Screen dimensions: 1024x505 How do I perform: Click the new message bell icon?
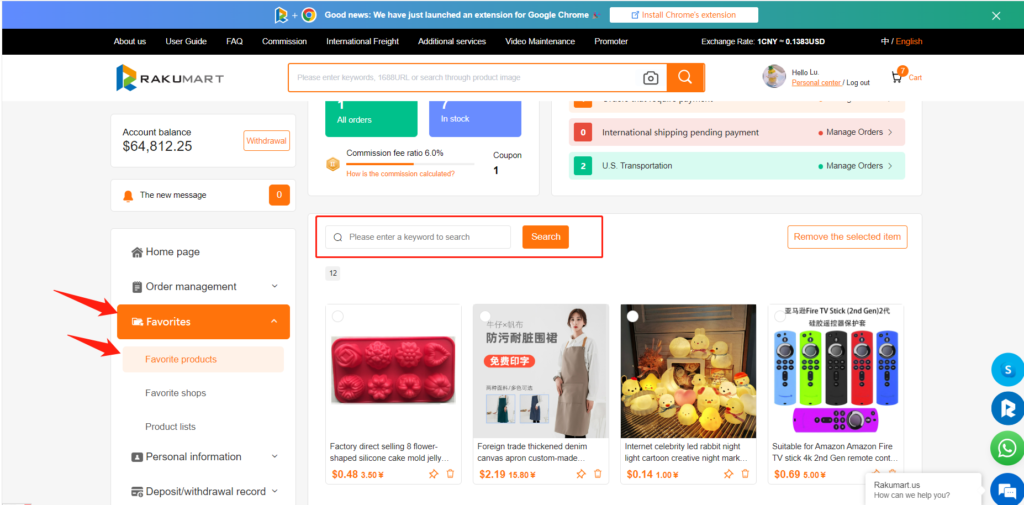click(x=128, y=195)
